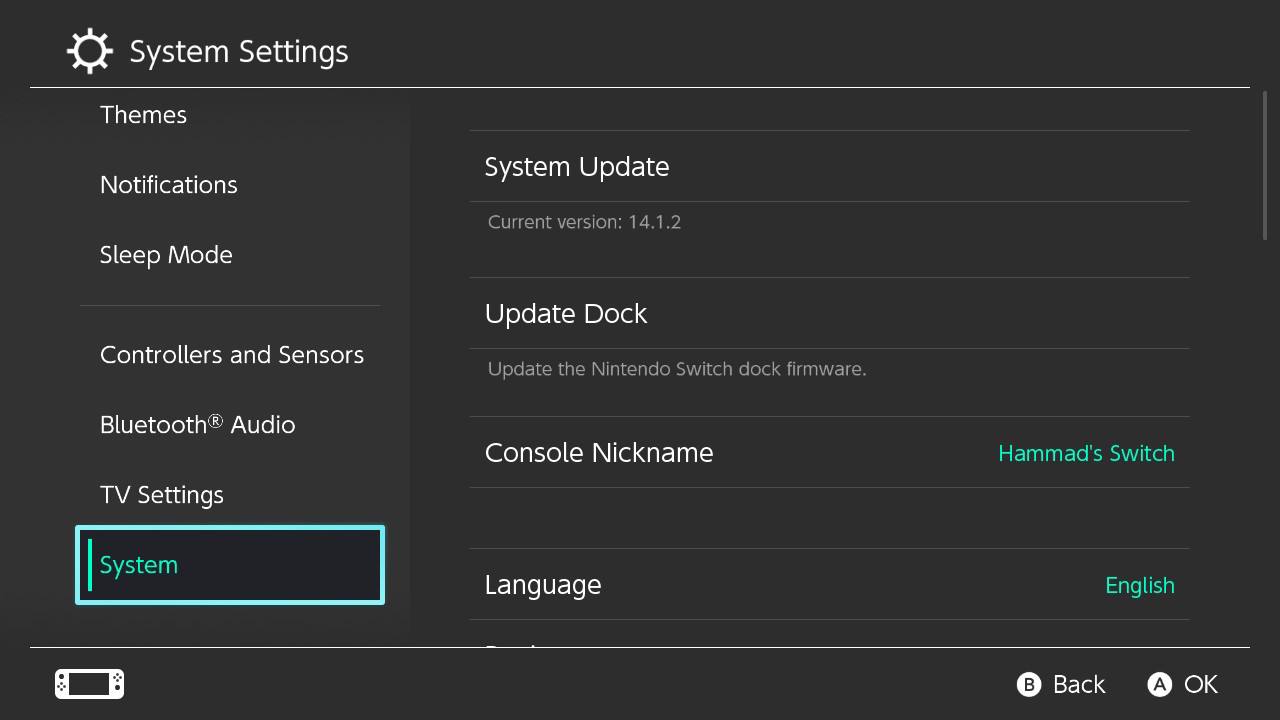The image size is (1280, 720).
Task: Start System Update option
Action: tap(829, 166)
